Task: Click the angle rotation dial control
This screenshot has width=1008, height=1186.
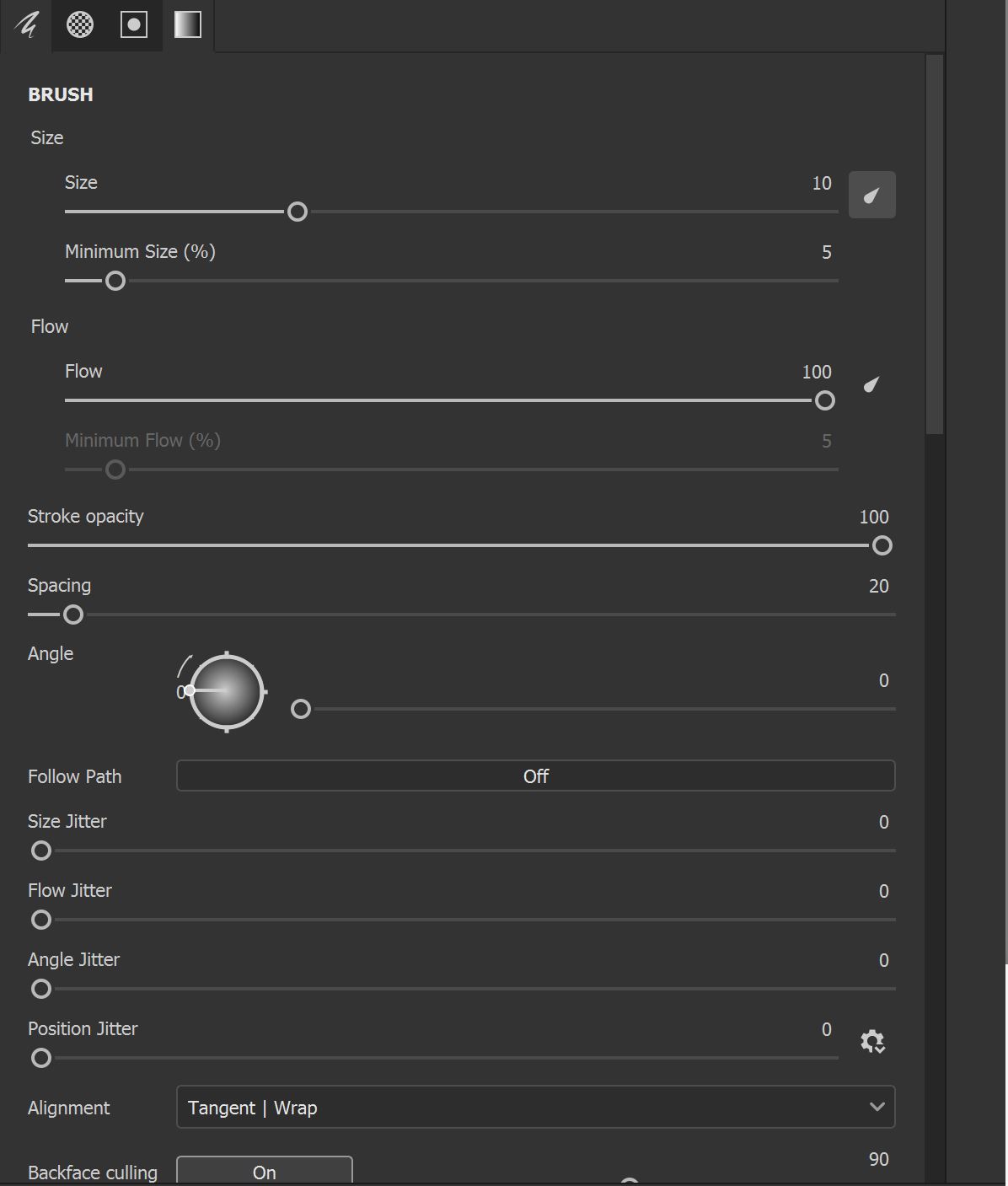Action: click(x=225, y=691)
